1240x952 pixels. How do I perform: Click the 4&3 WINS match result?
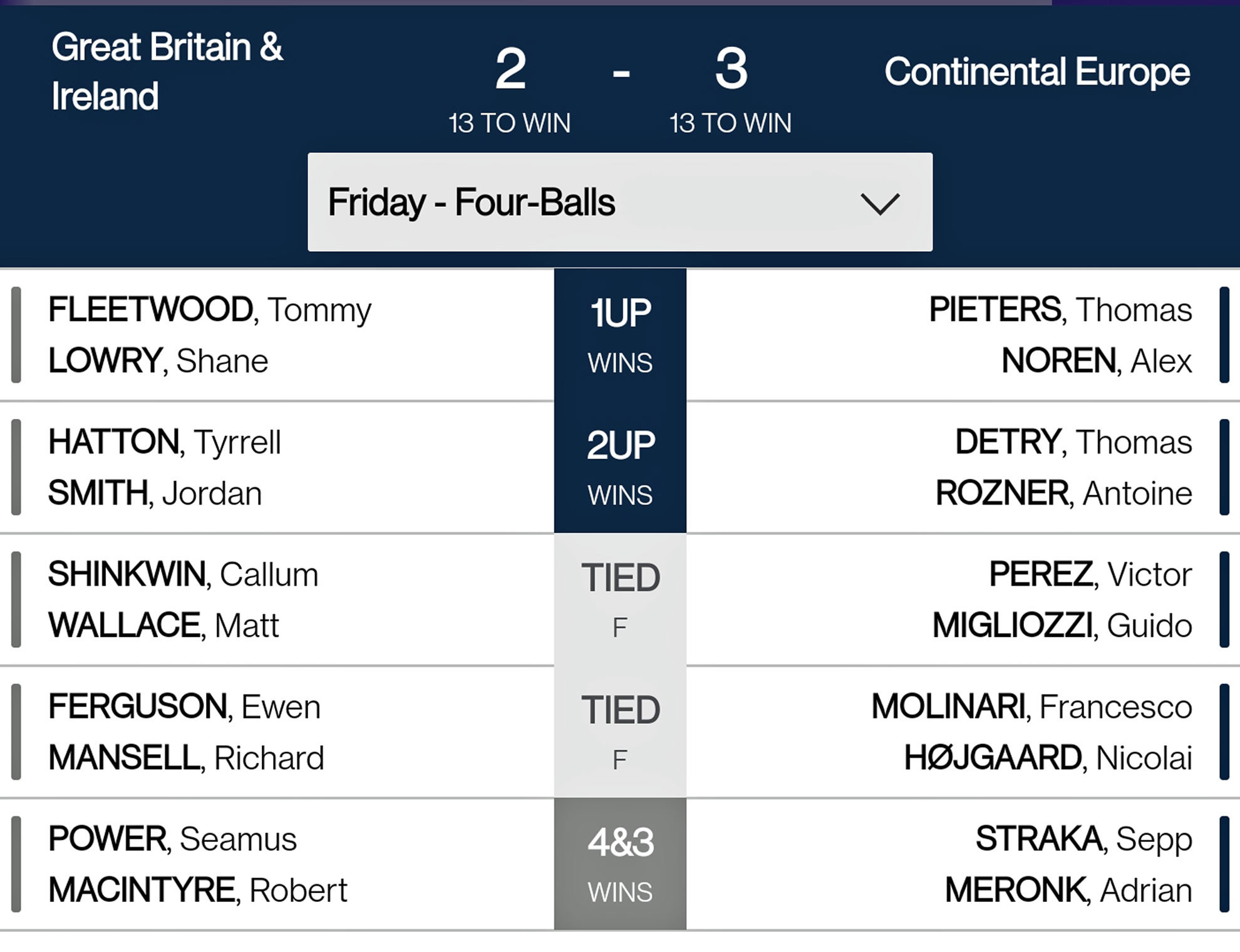pos(620,864)
